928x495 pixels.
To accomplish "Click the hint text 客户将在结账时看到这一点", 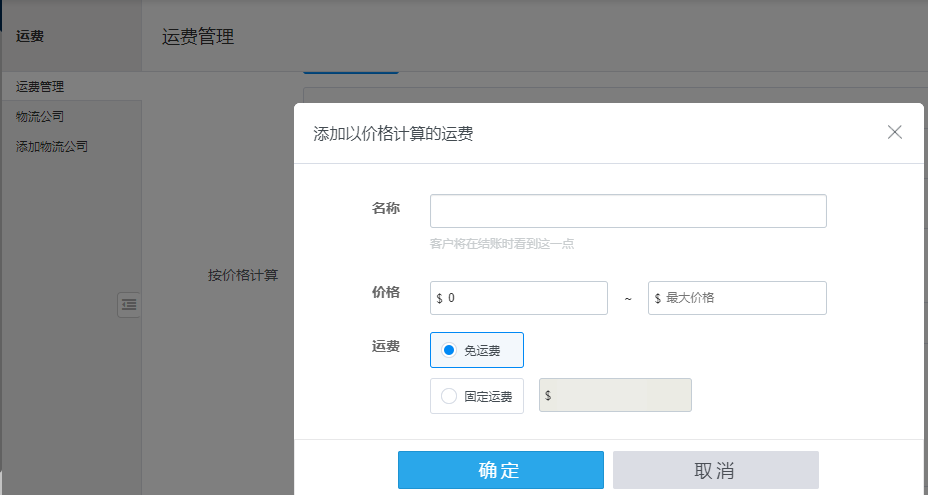I will [x=501, y=243].
